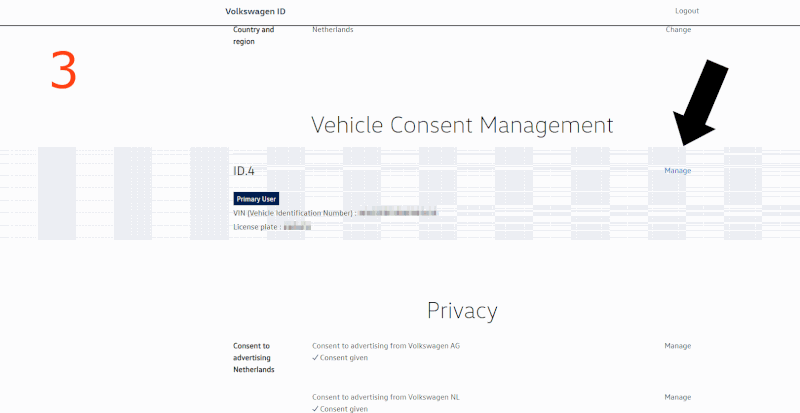Click 'Consent given' status under Volkswagen NL
Screen dimensions: 800x413
[x=340, y=409]
